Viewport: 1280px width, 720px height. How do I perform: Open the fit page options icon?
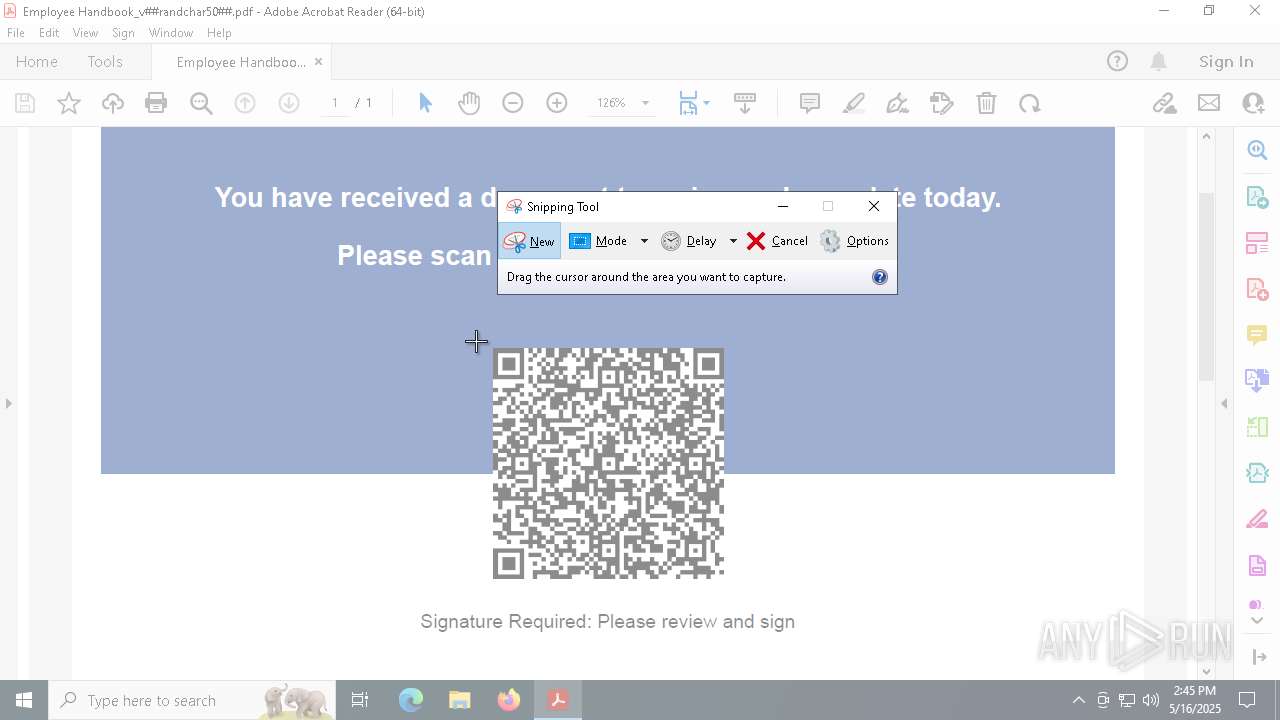693,103
